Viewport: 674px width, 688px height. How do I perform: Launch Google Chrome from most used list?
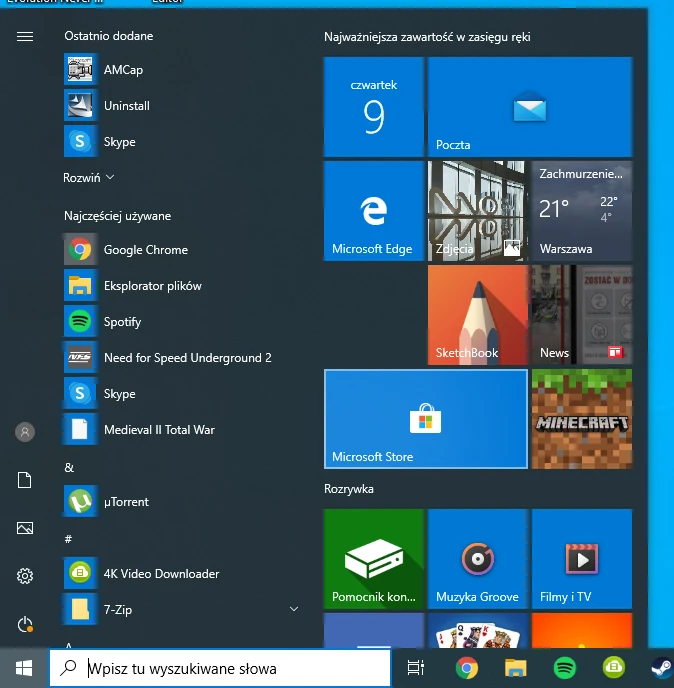tap(145, 250)
